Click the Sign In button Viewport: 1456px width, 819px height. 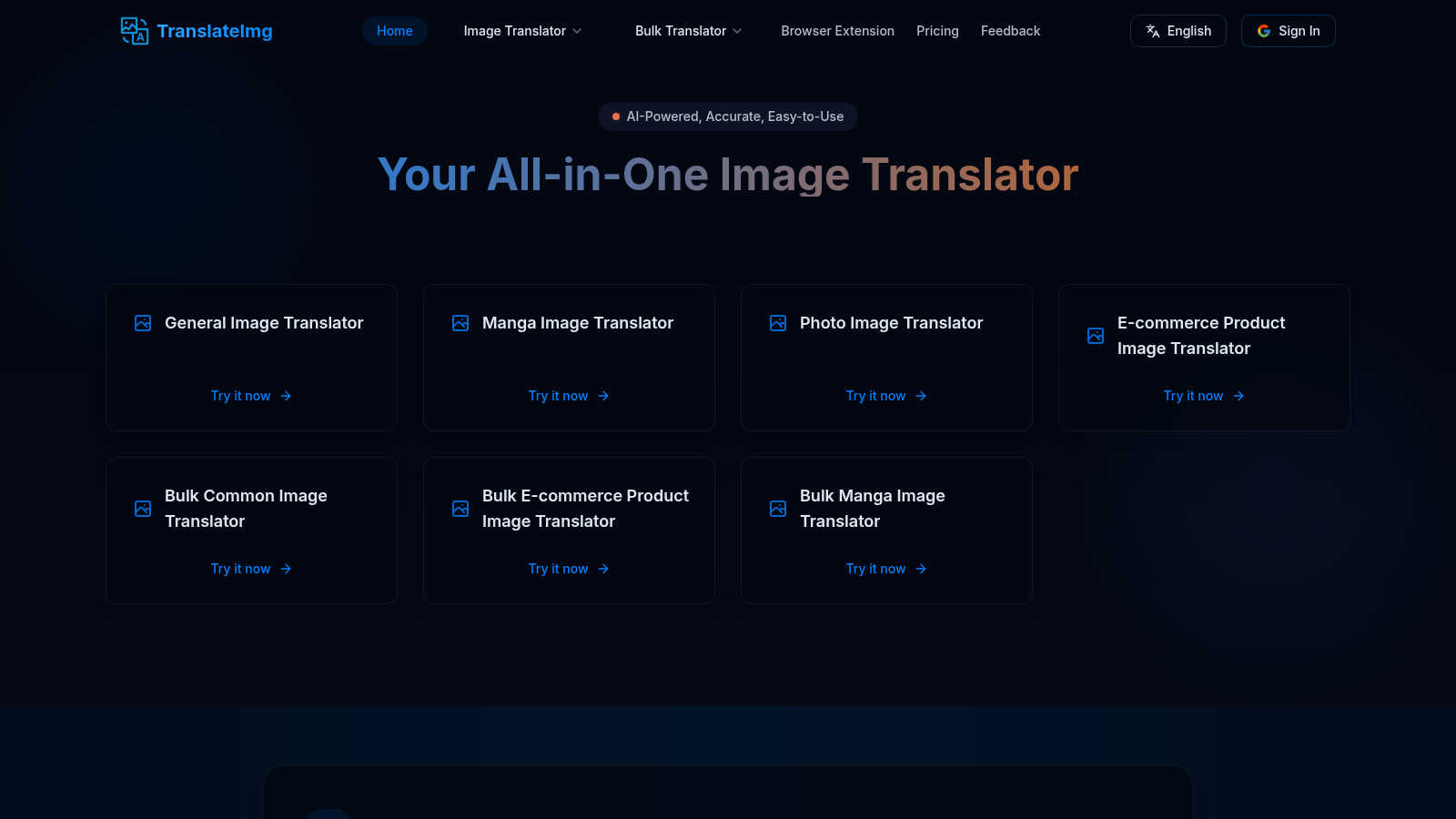point(1289,31)
